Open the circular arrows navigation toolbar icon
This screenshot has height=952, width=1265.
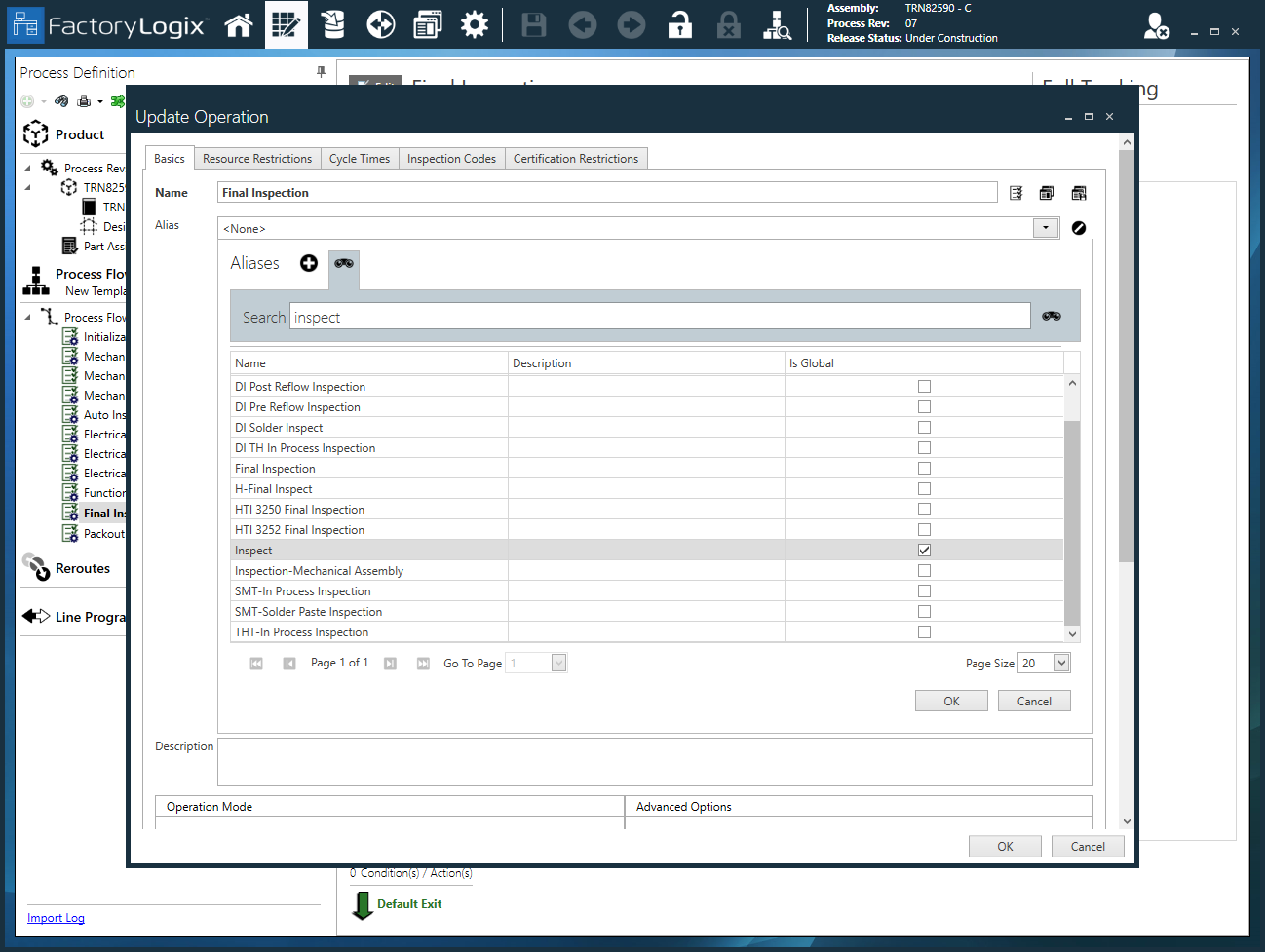coord(380,24)
